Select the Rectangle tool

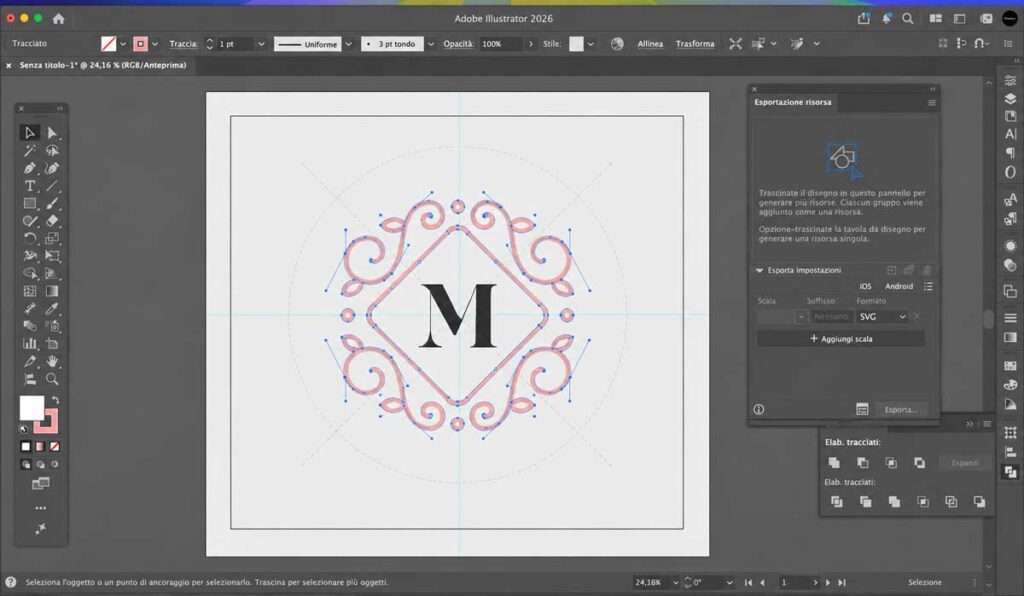point(29,204)
